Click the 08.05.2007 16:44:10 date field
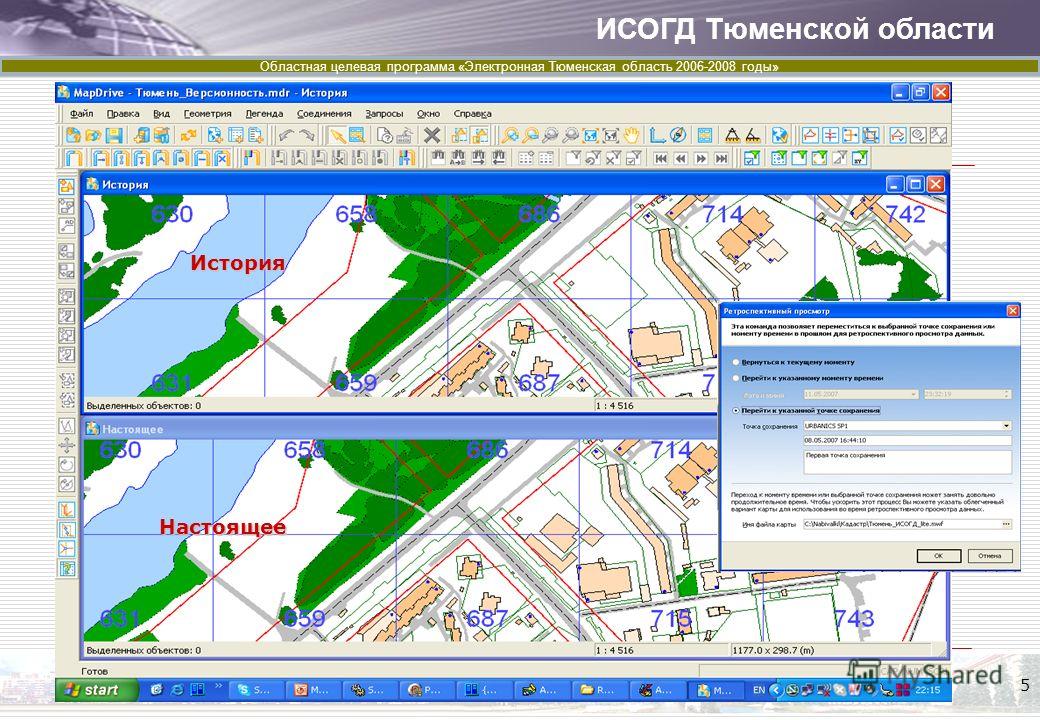The height and width of the screenshot is (720, 1040). point(907,440)
